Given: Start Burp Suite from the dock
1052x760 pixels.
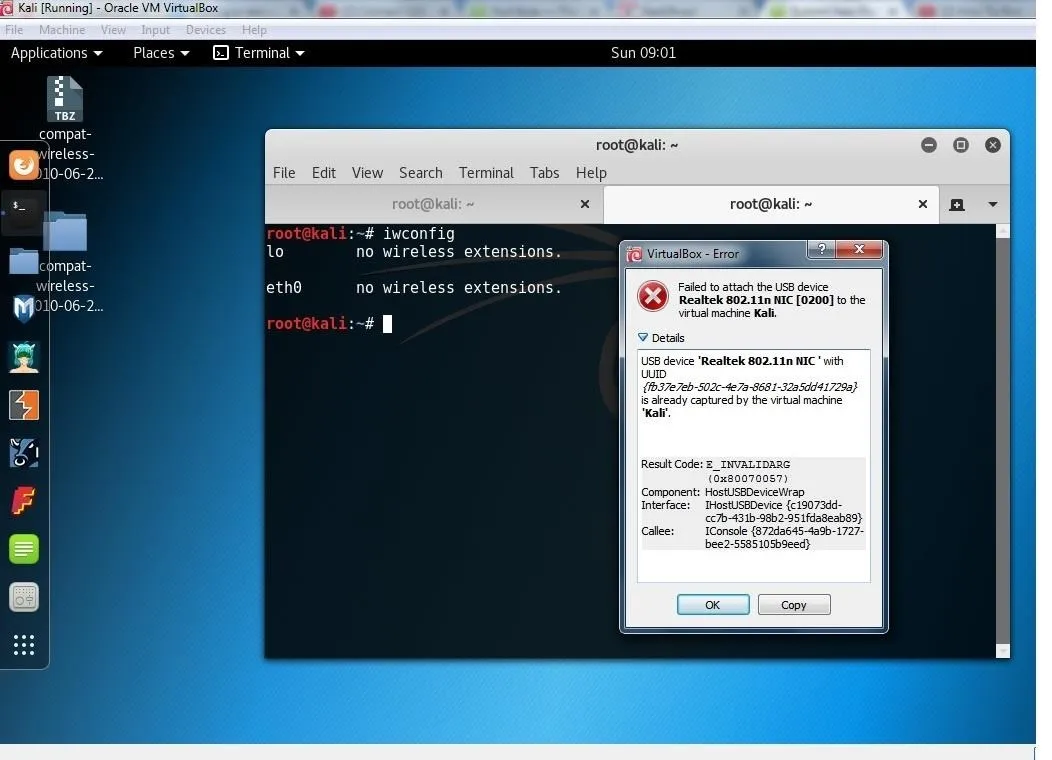Looking at the screenshot, I should [x=24, y=405].
